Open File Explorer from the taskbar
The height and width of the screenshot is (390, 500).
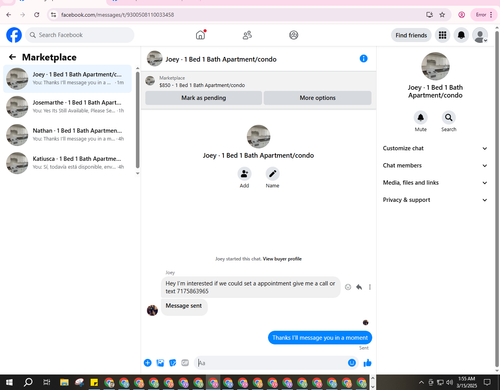click(64, 382)
